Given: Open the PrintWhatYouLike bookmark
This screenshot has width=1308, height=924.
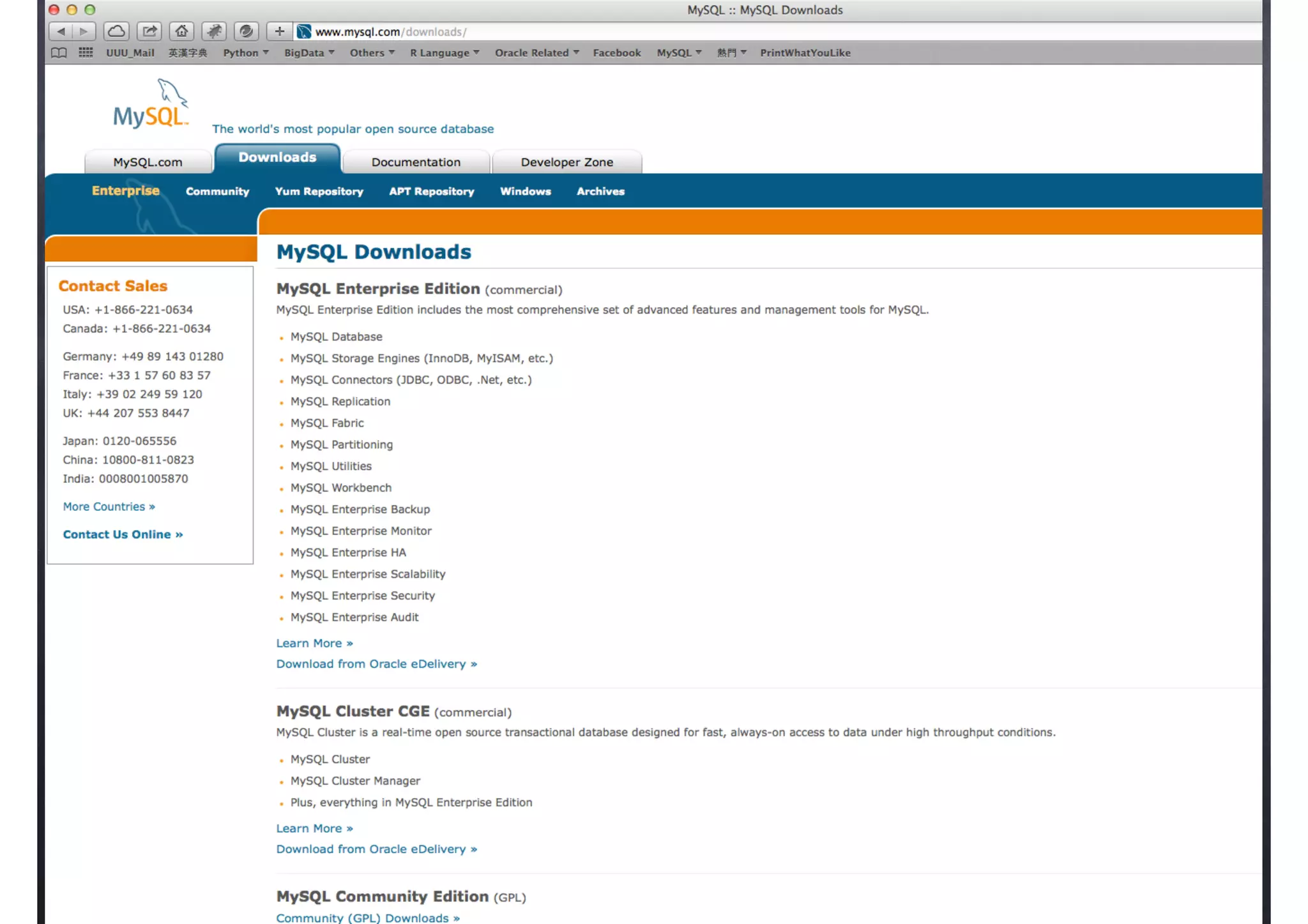Looking at the screenshot, I should pos(805,53).
